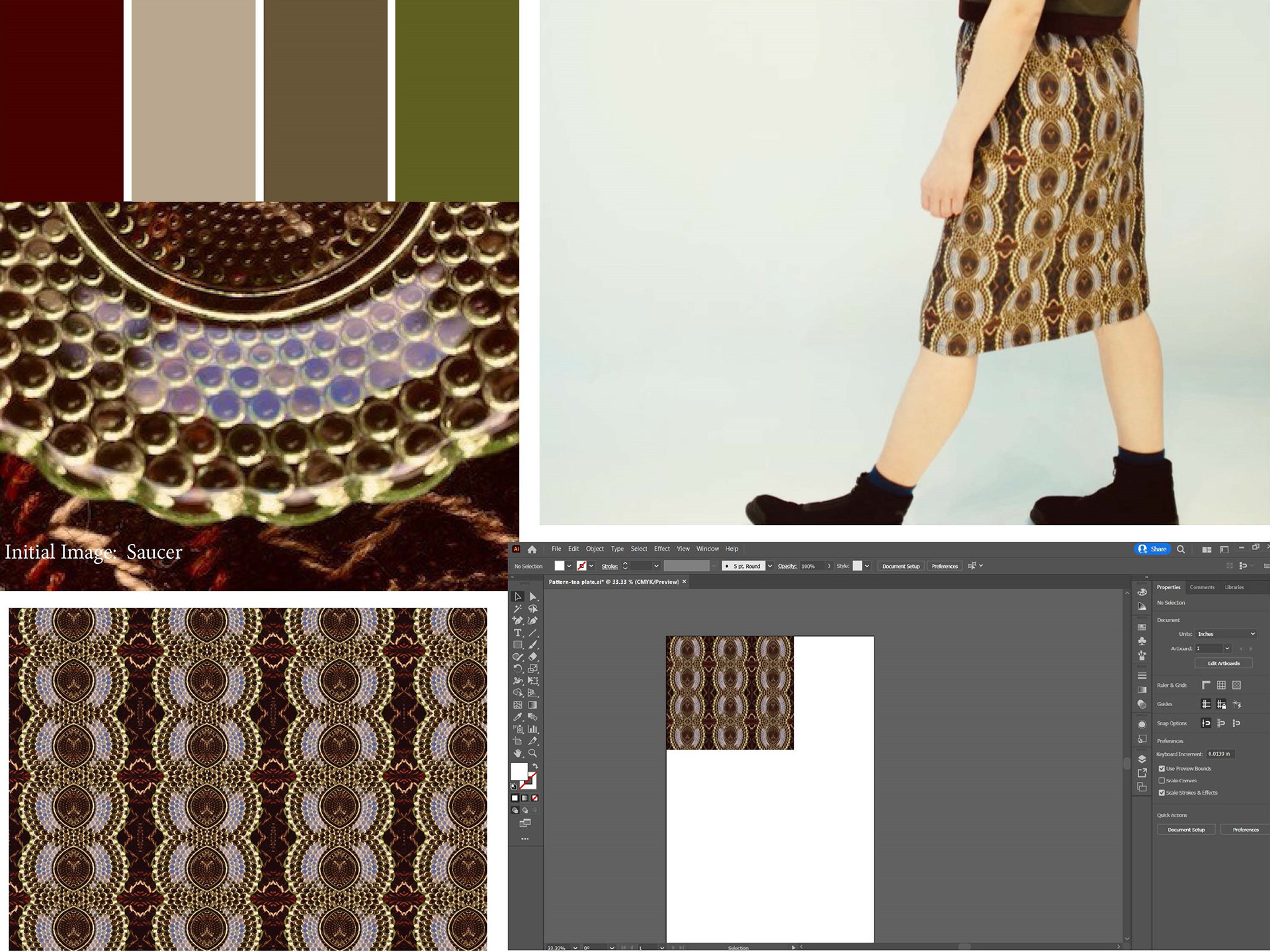Activate the Zoom tool
Viewport: 1270px width, 952px height.
point(532,753)
